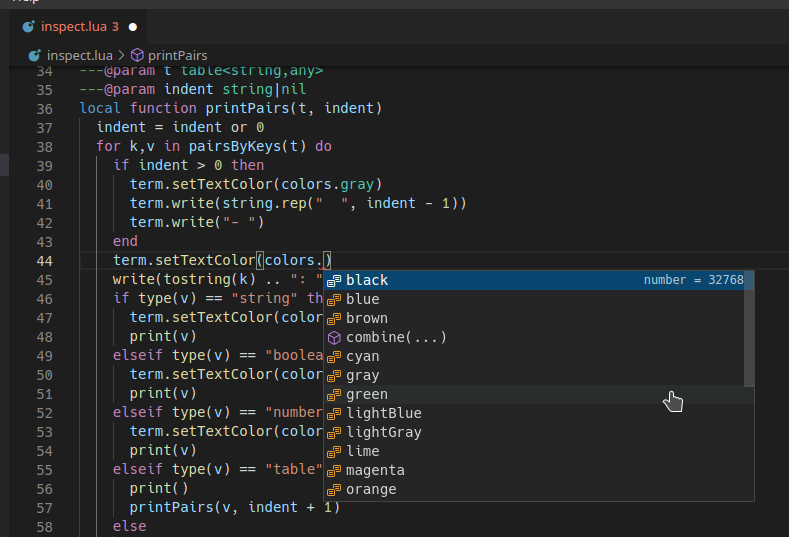This screenshot has width=789, height=537.
Task: Select the inspect.lua editor tab
Action: click(x=78, y=27)
